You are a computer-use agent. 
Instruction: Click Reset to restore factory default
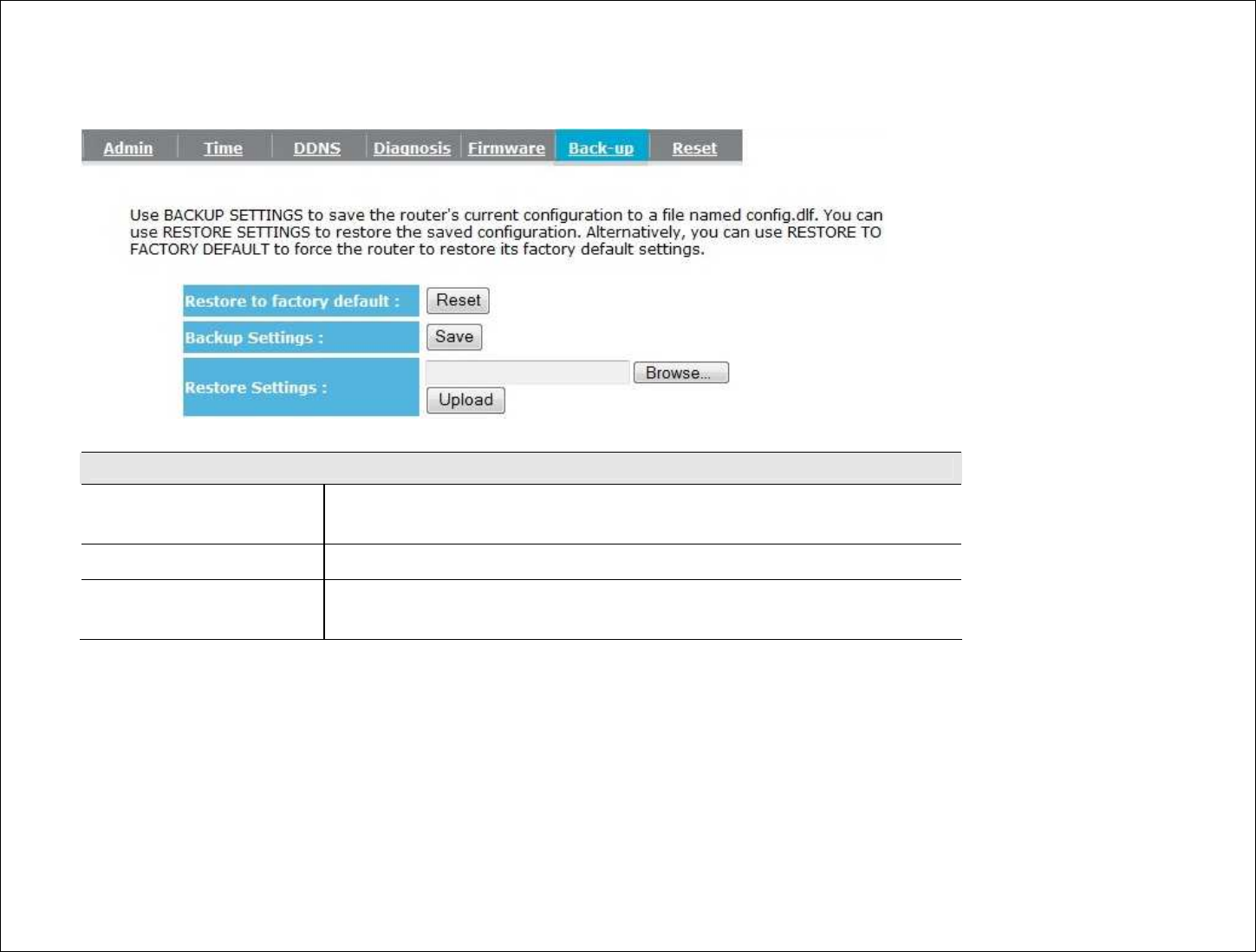click(x=458, y=301)
